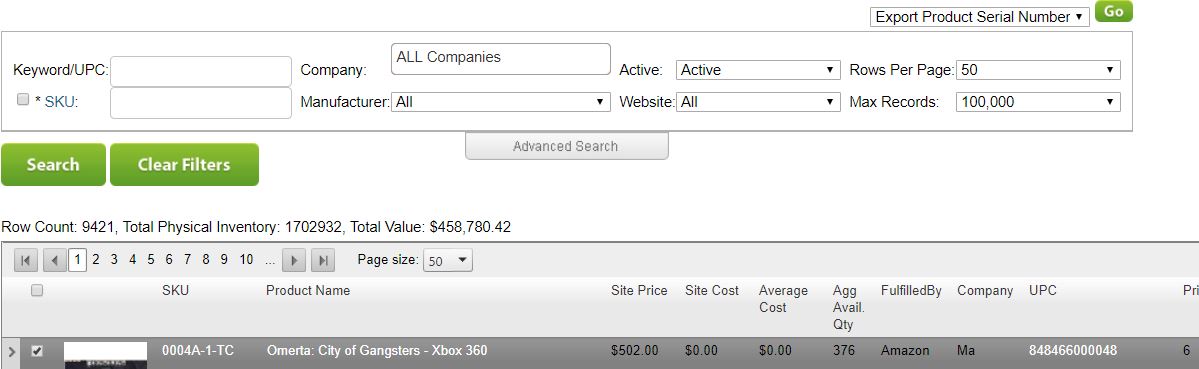Select current page 1 in pager
The height and width of the screenshot is (369, 1199).
click(x=77, y=260)
